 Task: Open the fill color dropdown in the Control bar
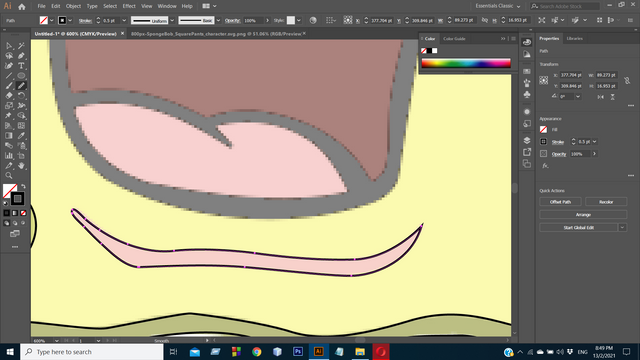pyautogui.click(x=52, y=20)
